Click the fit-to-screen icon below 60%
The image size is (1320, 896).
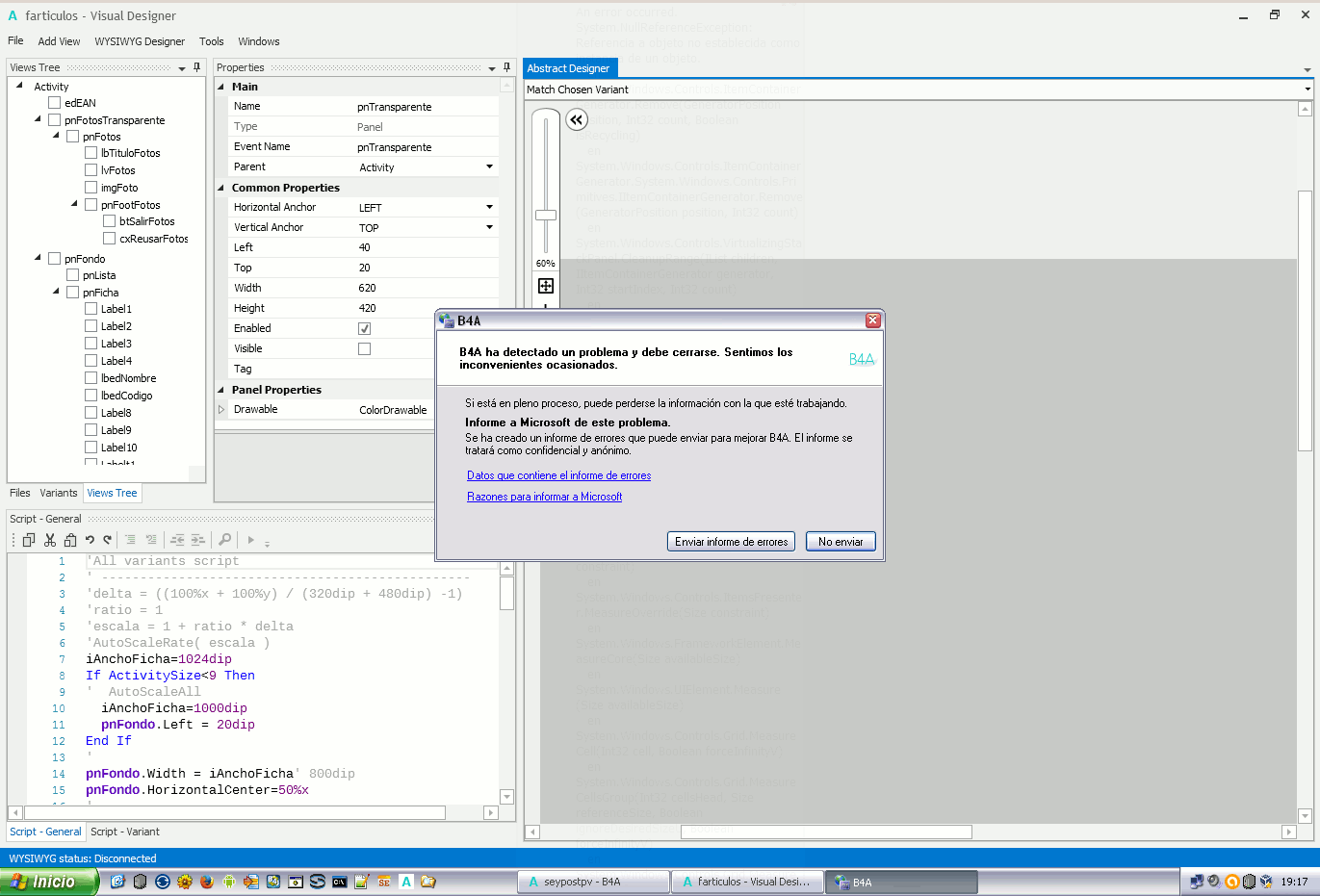tap(546, 286)
